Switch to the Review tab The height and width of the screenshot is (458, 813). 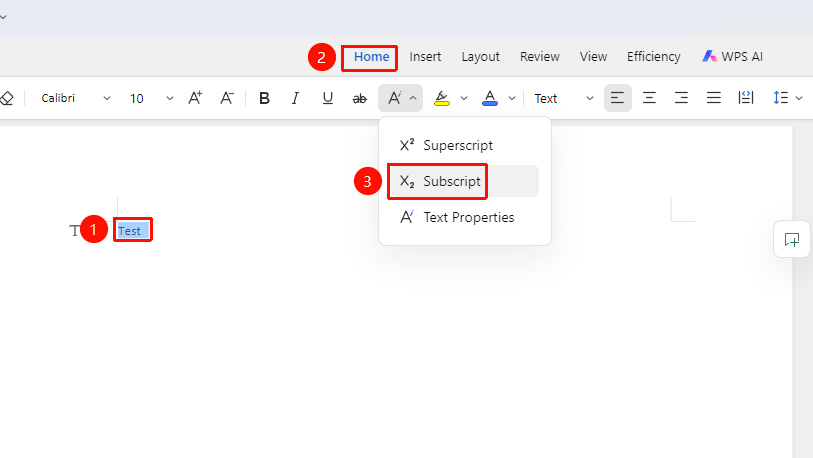(540, 57)
